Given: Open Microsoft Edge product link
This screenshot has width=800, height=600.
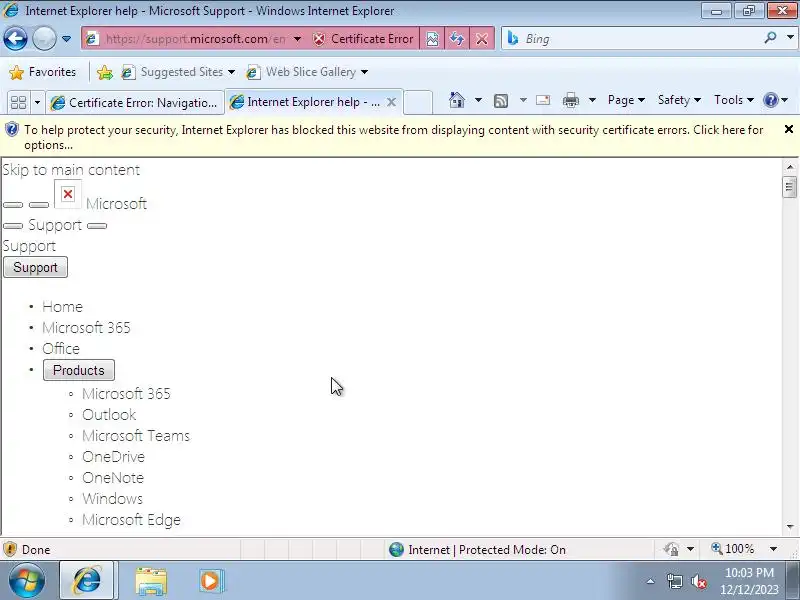Looking at the screenshot, I should click(x=131, y=520).
